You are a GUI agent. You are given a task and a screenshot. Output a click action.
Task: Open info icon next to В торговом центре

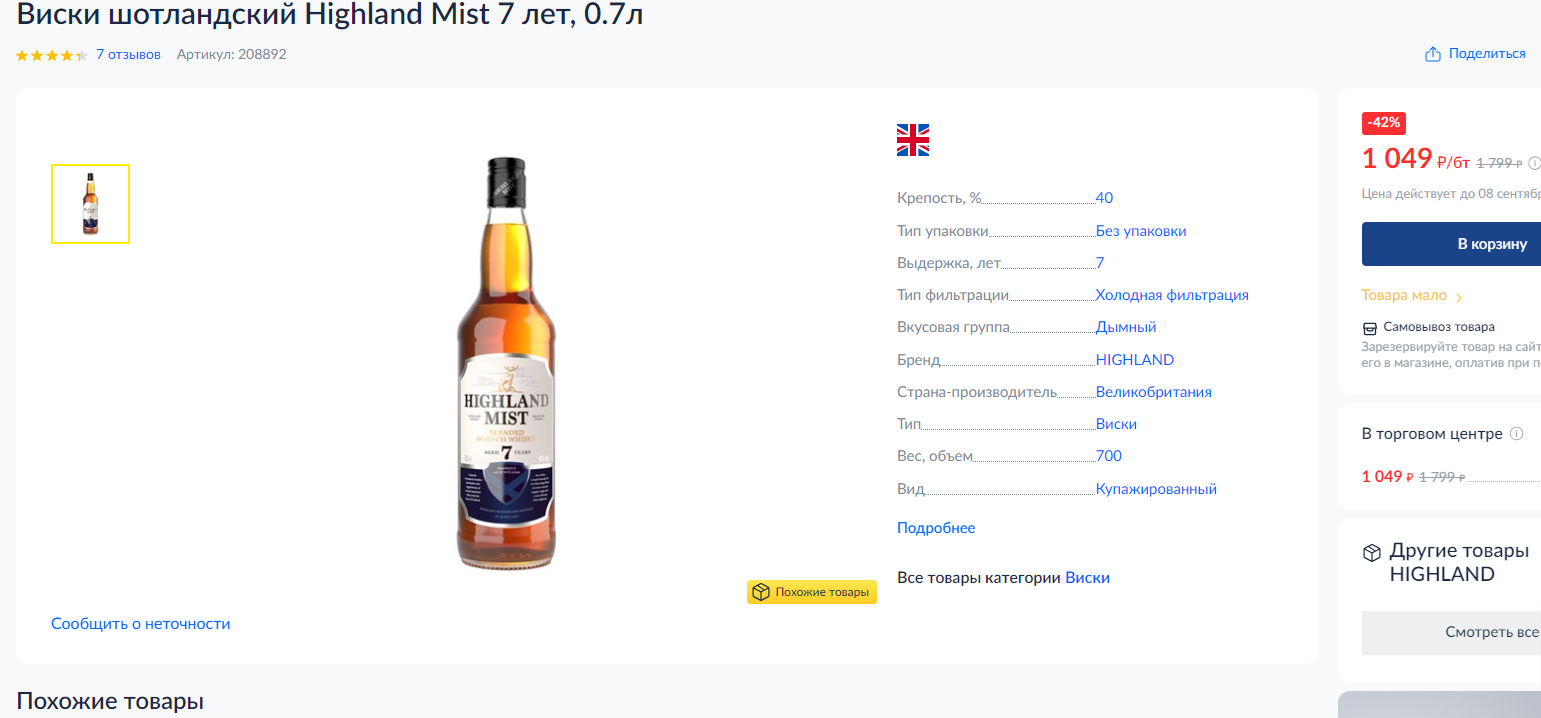pos(1516,434)
